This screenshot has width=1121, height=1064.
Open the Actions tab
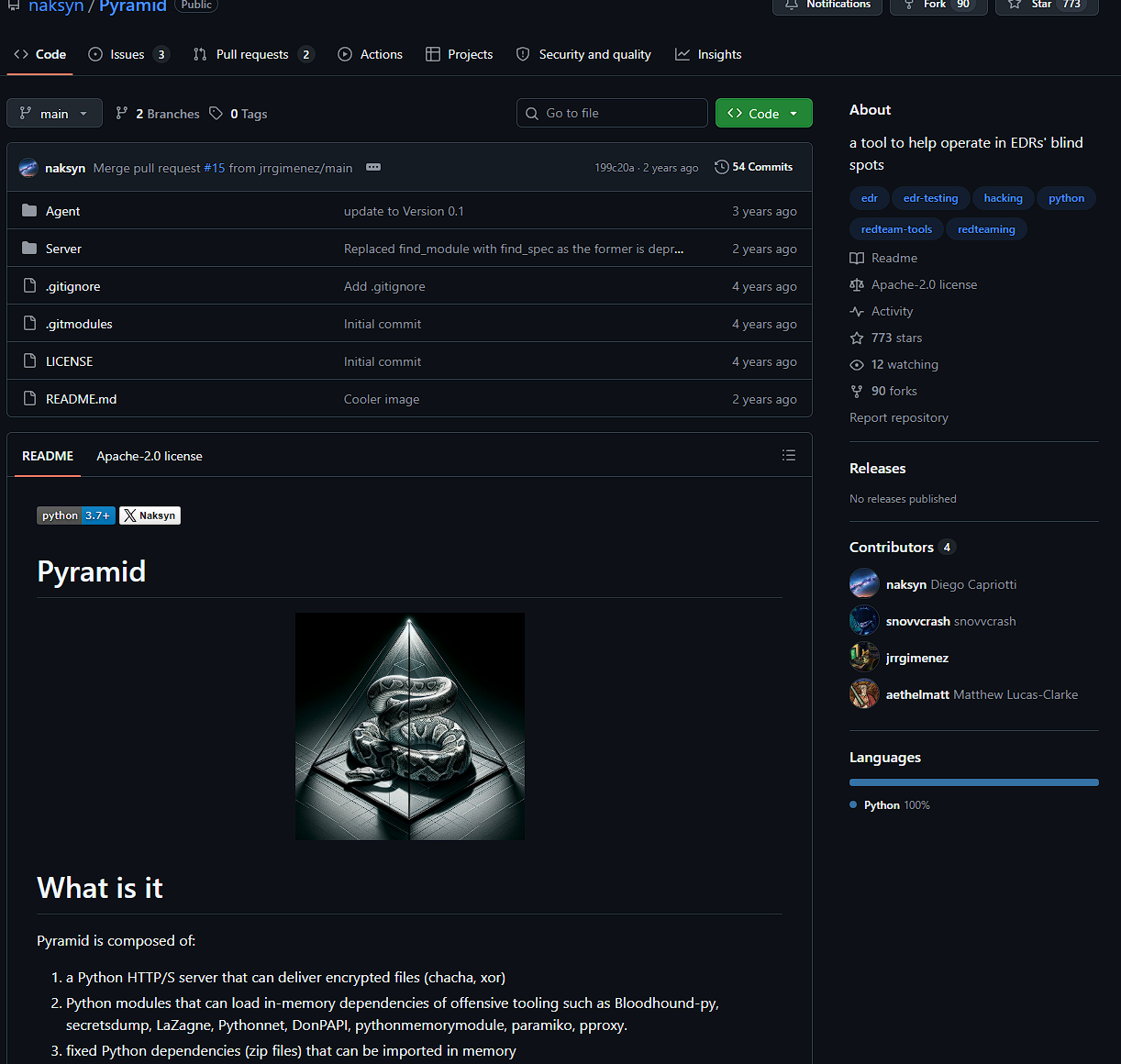tap(371, 54)
